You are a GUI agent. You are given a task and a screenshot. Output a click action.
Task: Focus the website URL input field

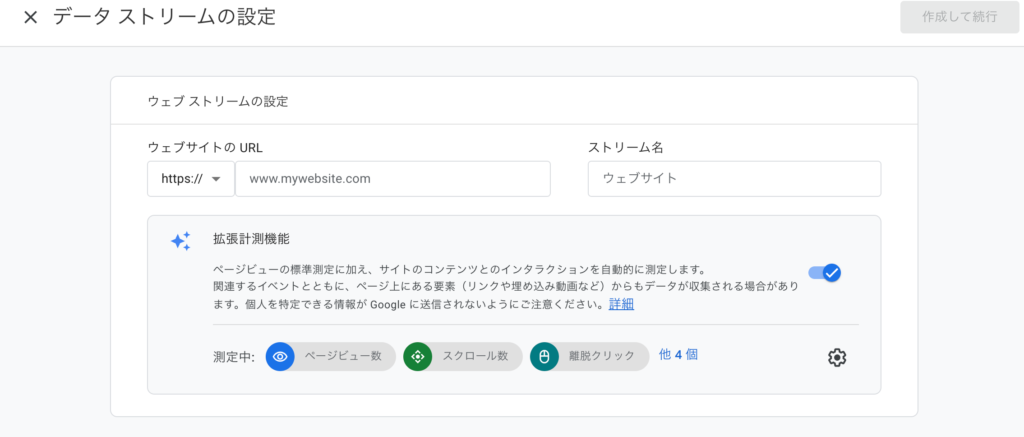(392, 179)
